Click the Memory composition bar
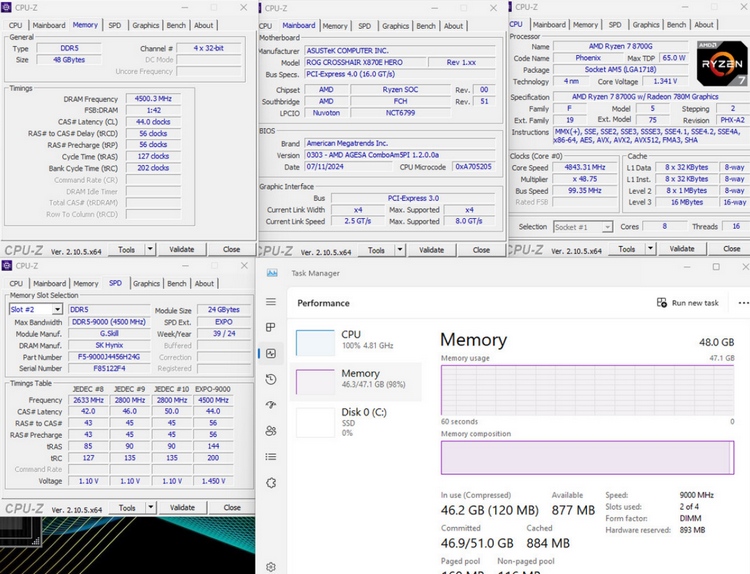 588,457
